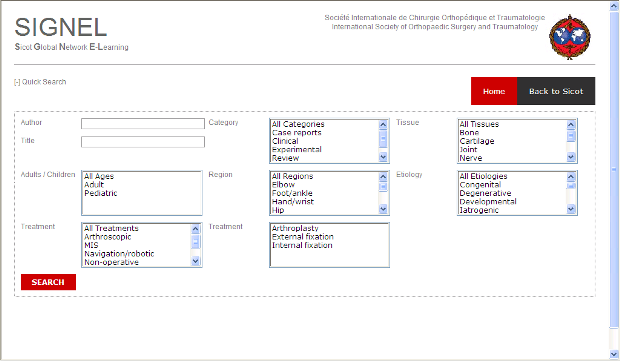Click Category list scroll up arrow

tap(383, 125)
